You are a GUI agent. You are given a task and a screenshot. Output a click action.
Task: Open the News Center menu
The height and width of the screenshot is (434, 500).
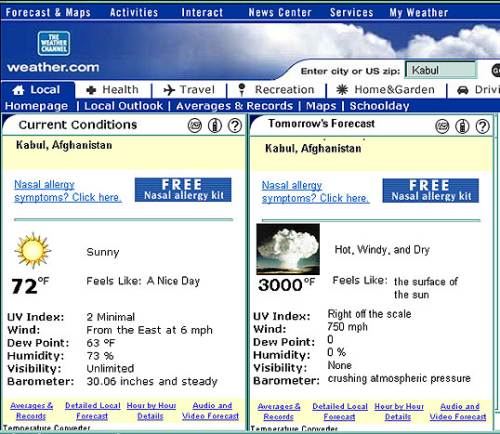click(x=280, y=13)
